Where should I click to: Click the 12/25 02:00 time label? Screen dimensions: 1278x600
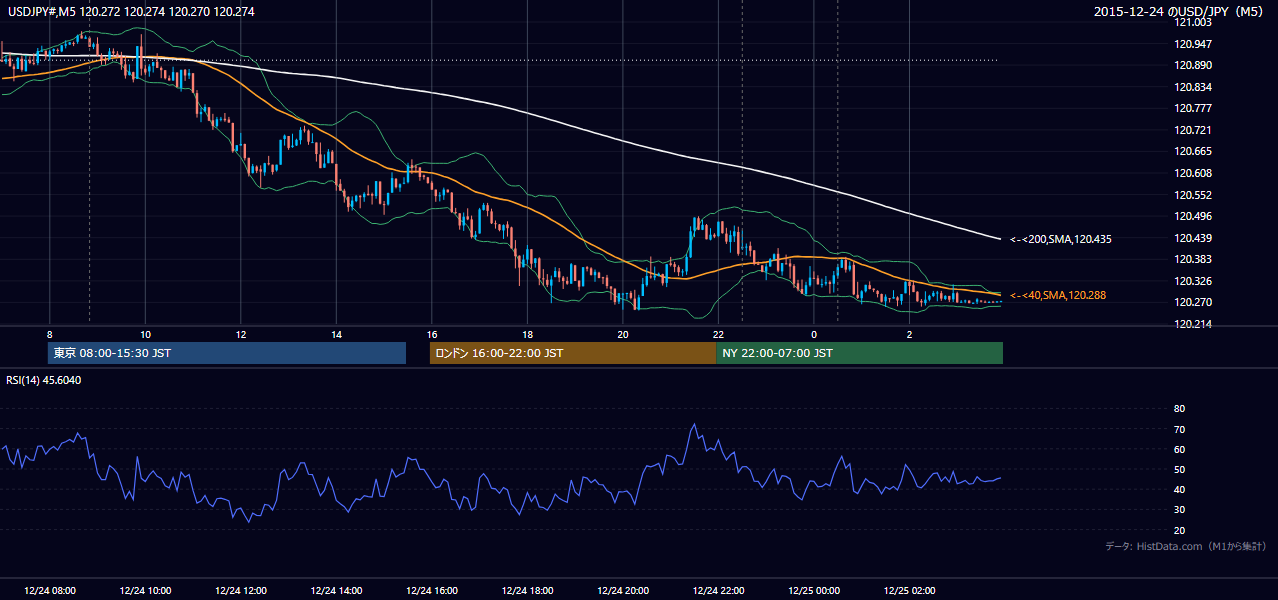(909, 591)
